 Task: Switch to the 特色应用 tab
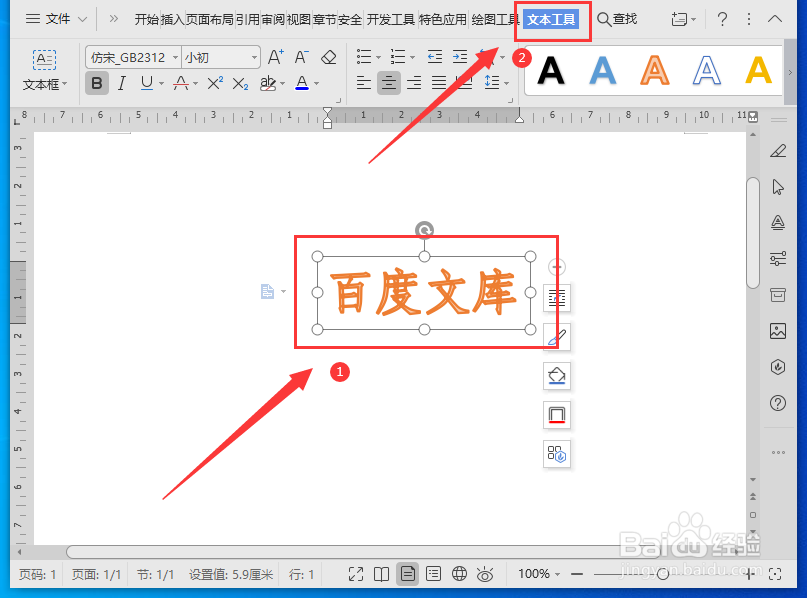click(x=443, y=20)
